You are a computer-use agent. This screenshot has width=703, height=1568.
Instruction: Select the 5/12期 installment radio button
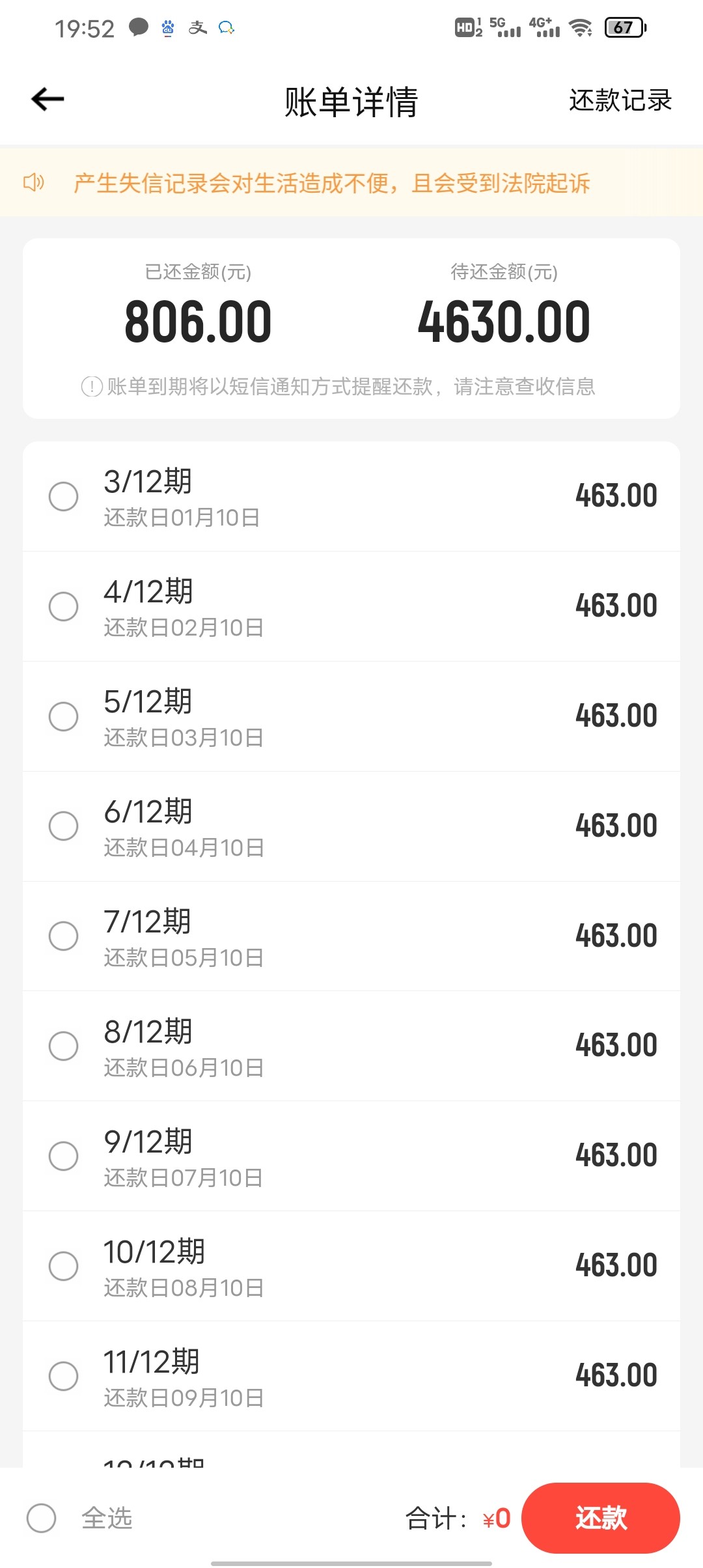point(64,716)
